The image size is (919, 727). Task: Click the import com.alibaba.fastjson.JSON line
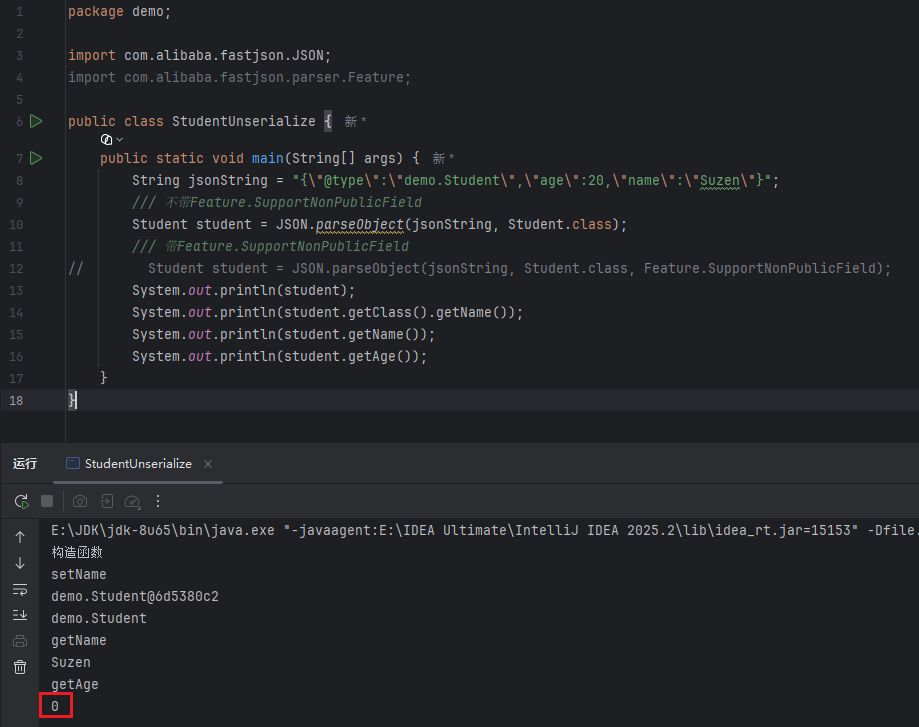pyautogui.click(x=199, y=56)
